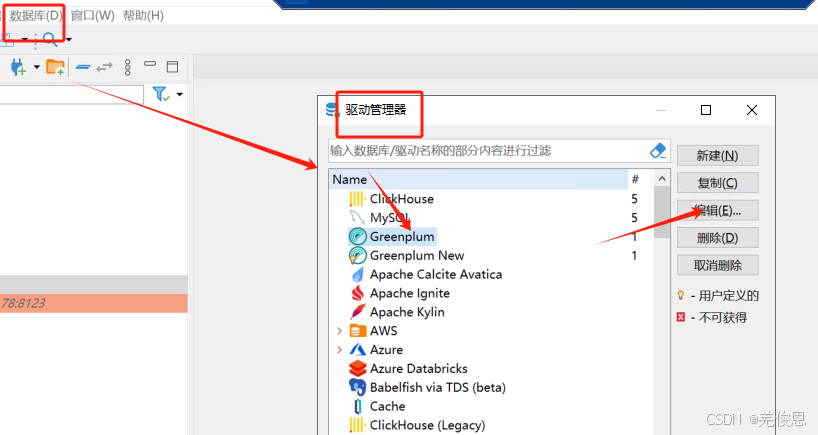Click the 新建(N) button
This screenshot has height=435, width=818.
click(717, 155)
